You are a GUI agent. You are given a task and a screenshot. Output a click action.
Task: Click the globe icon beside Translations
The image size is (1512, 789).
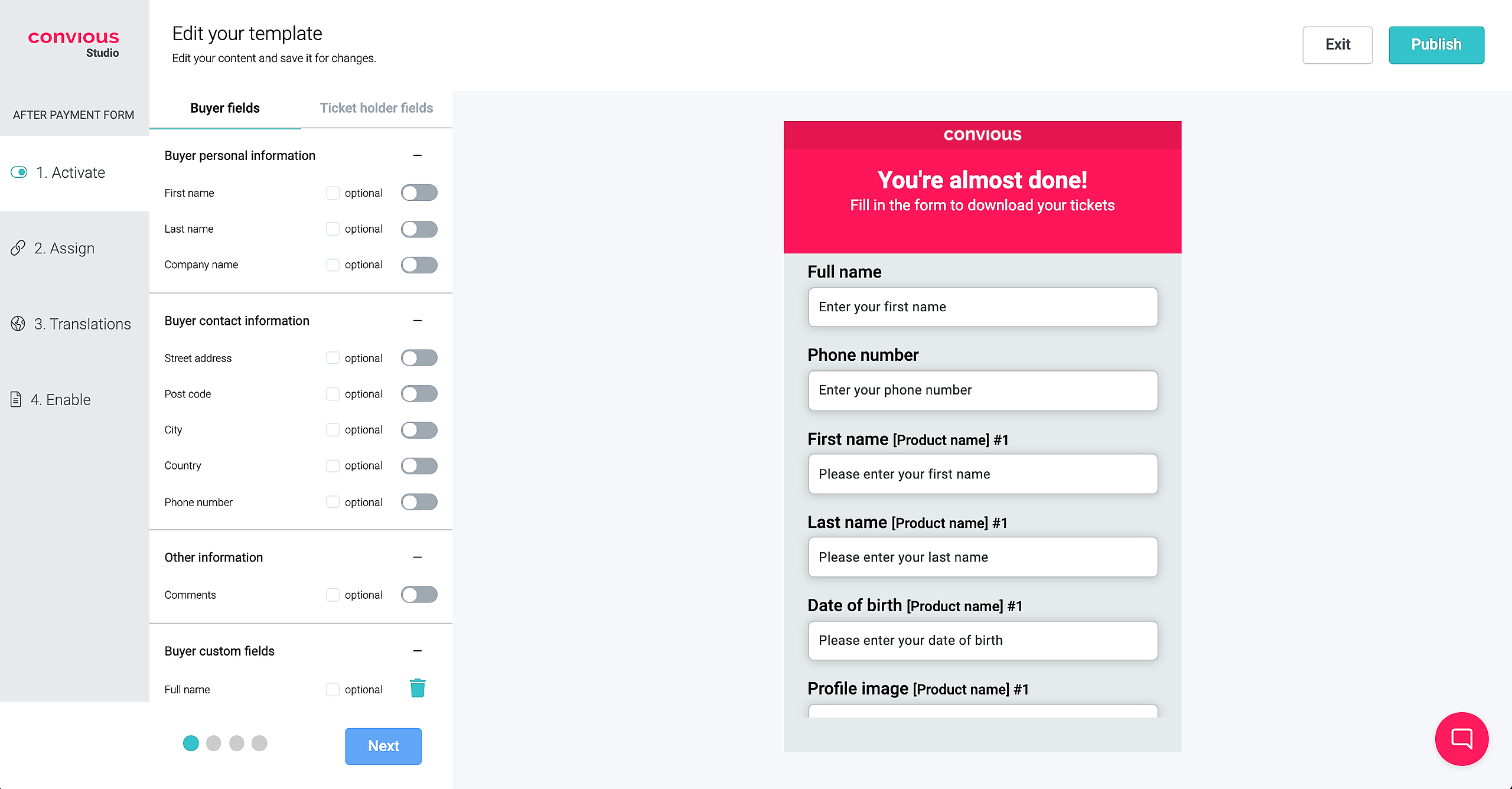coord(18,324)
